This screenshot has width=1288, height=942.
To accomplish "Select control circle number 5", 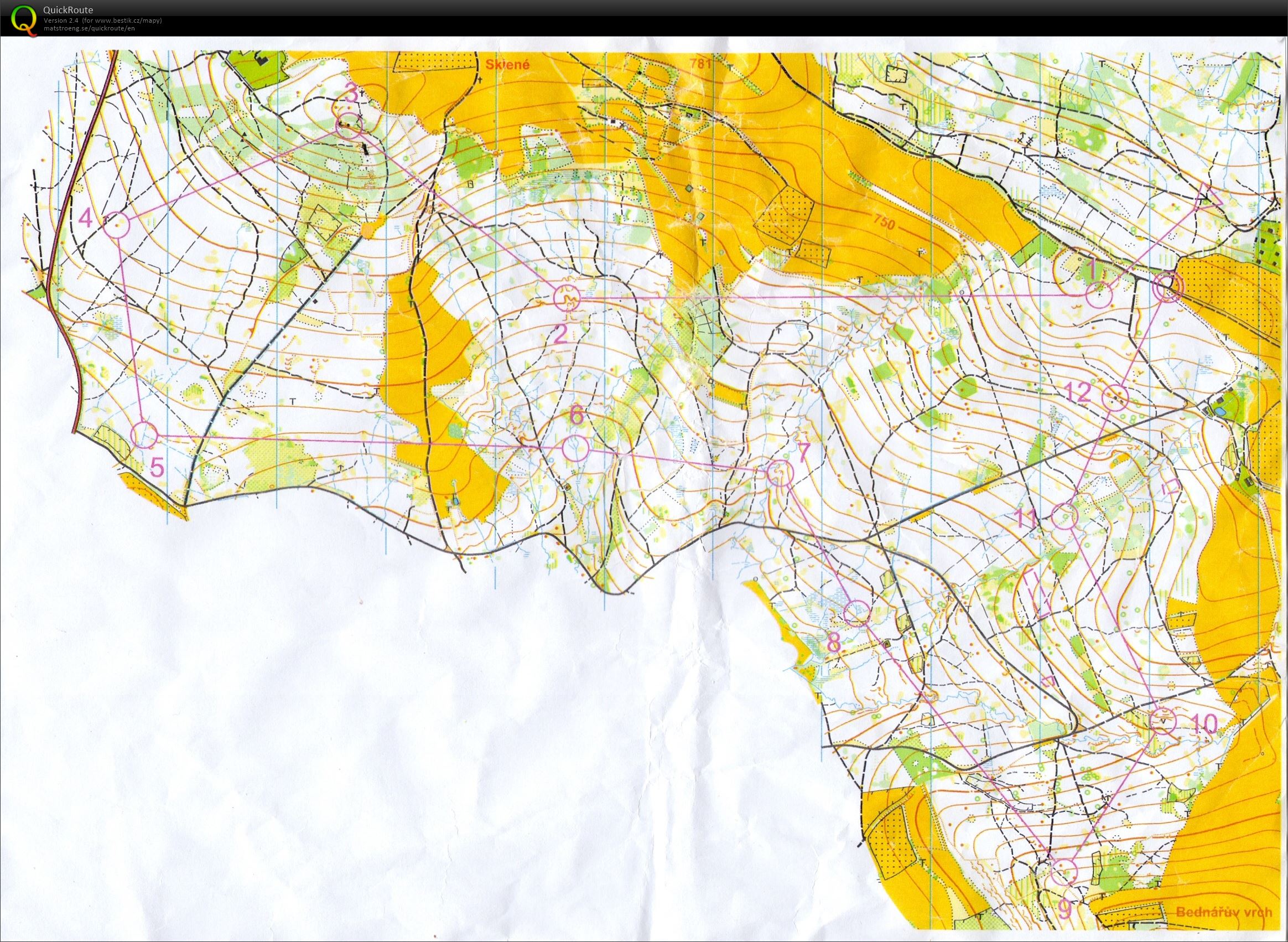I will click(x=144, y=435).
